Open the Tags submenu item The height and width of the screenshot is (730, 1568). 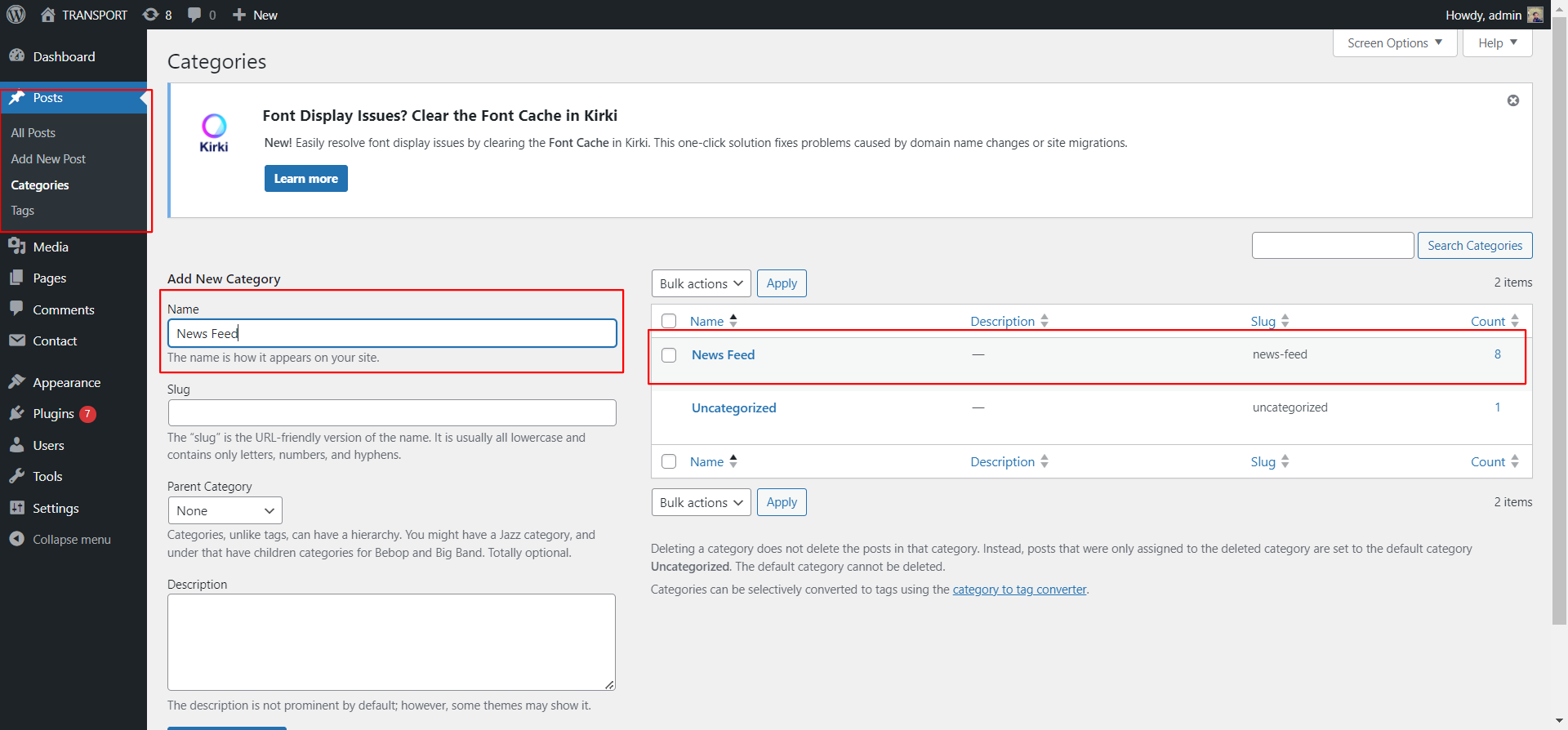pyautogui.click(x=23, y=211)
